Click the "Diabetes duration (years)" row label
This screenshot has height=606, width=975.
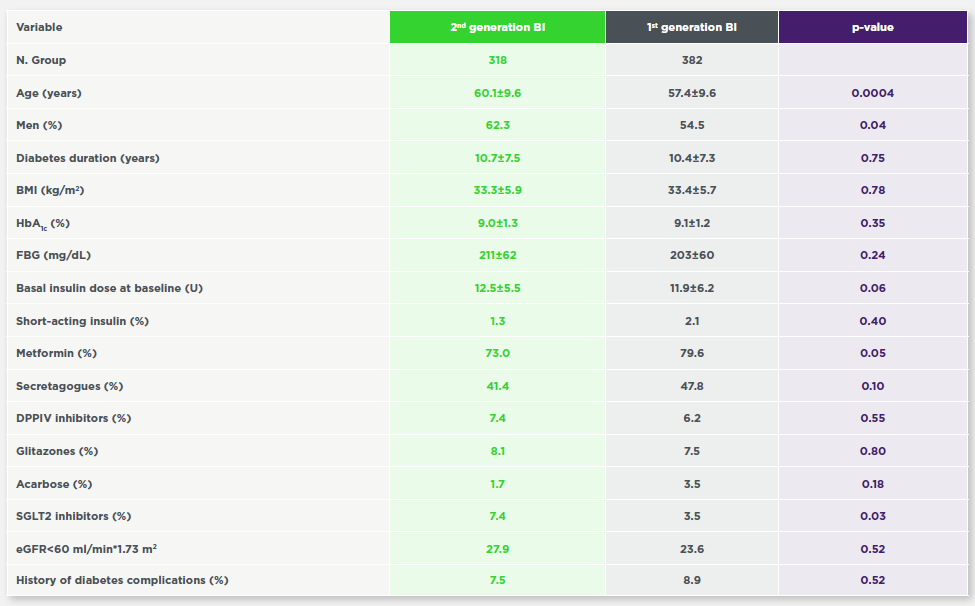[x=88, y=158]
